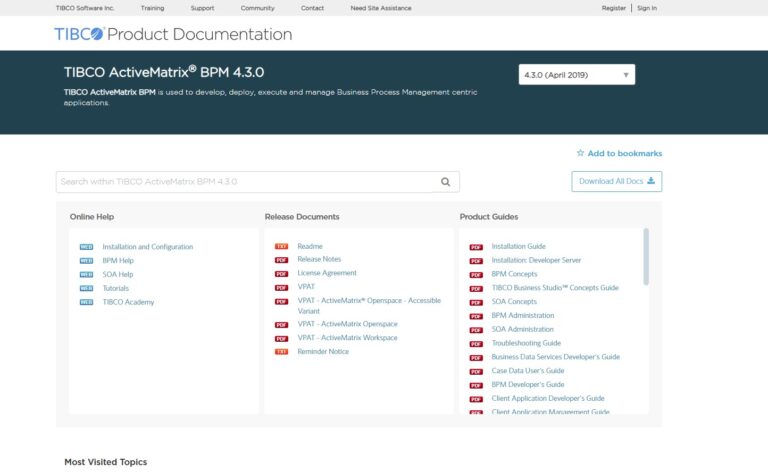Click the PDF icon beside Business Data Services Developer's Guide
The image size is (768, 472).
point(476,358)
